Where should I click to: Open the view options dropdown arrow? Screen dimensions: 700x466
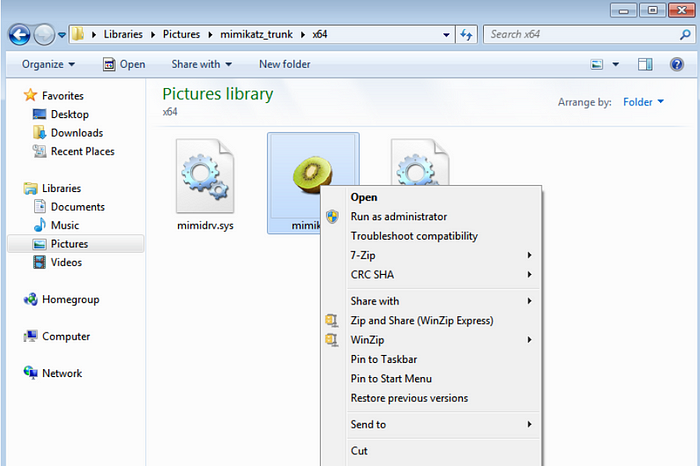coord(616,64)
